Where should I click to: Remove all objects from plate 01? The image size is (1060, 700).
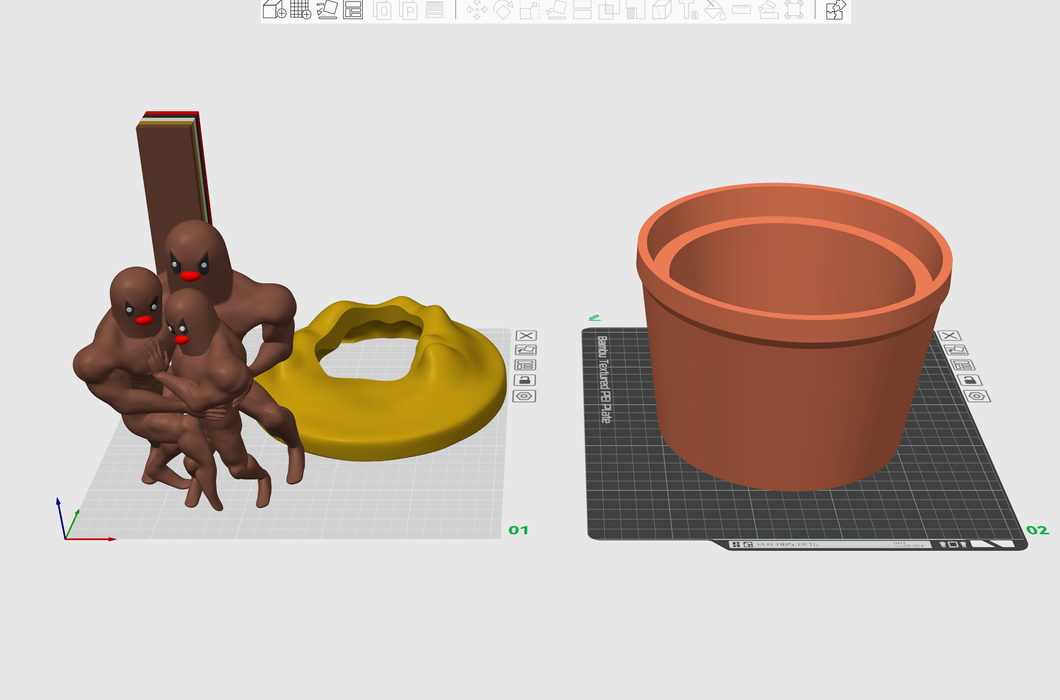click(x=525, y=336)
